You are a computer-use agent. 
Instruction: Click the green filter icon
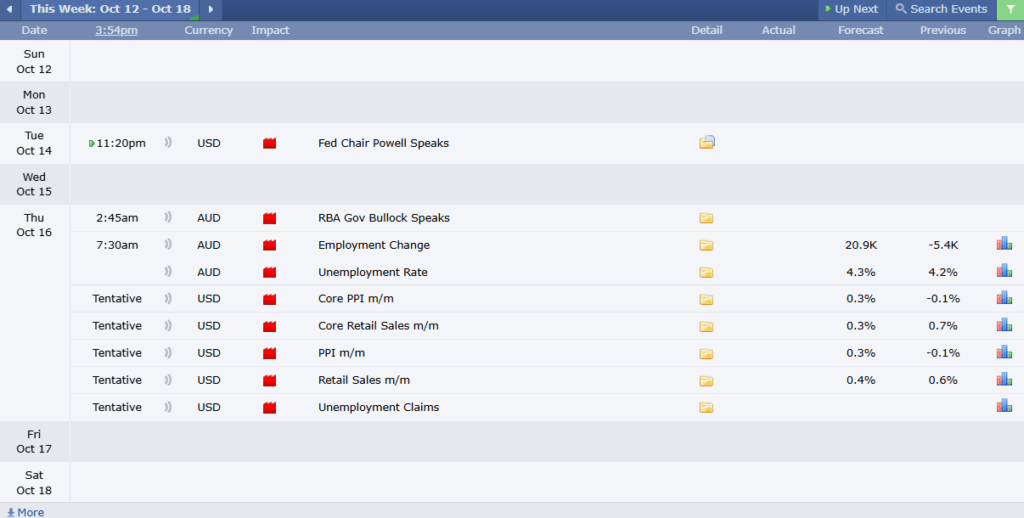[1010, 9]
